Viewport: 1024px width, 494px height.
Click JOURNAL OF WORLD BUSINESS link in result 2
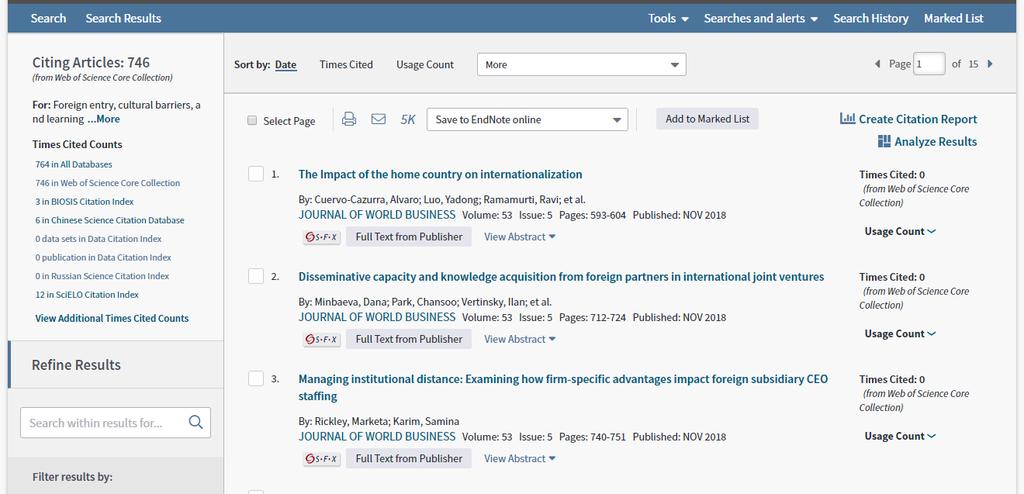click(377, 318)
